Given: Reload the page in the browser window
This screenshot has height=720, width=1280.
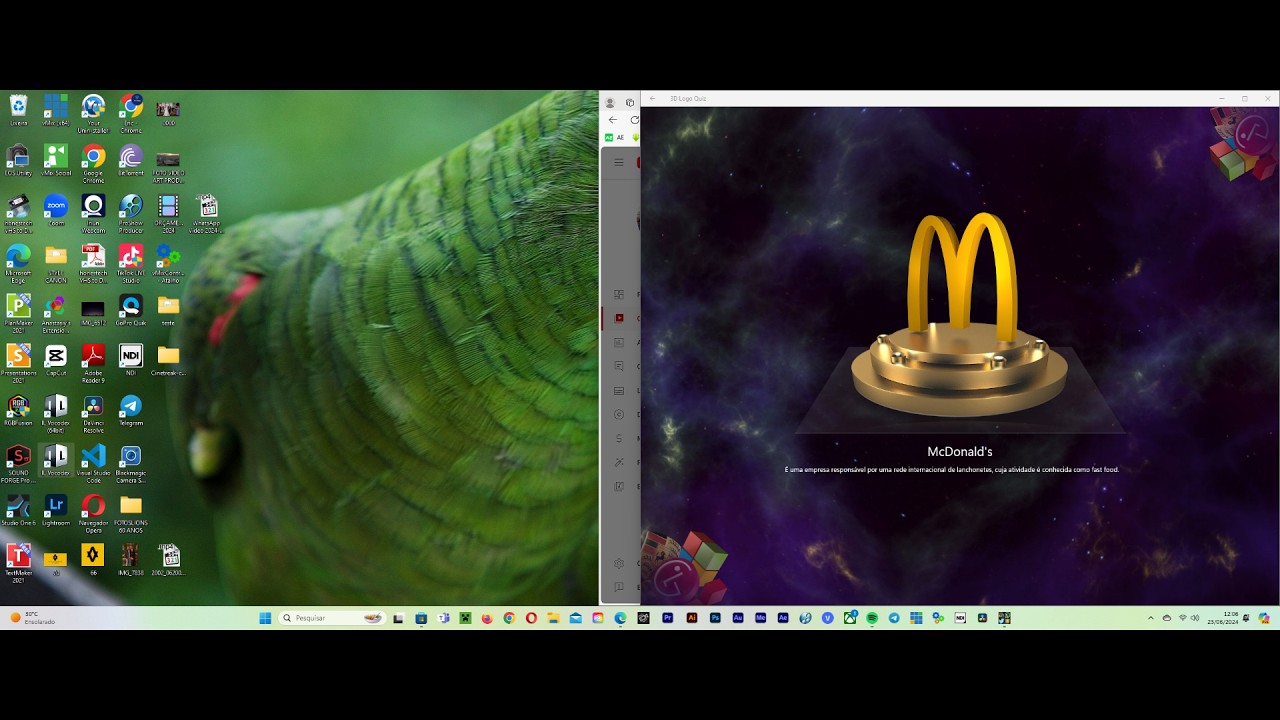Looking at the screenshot, I should pos(634,120).
